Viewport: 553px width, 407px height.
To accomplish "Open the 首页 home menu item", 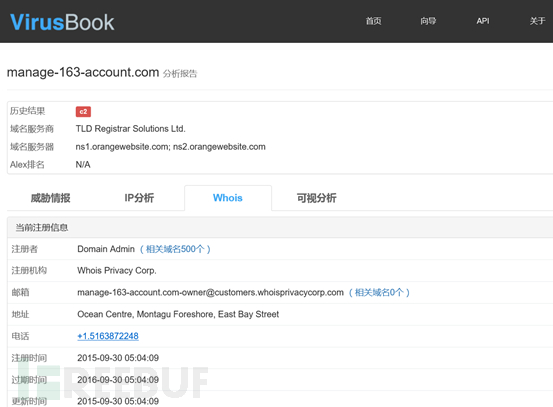I will pyautogui.click(x=373, y=21).
